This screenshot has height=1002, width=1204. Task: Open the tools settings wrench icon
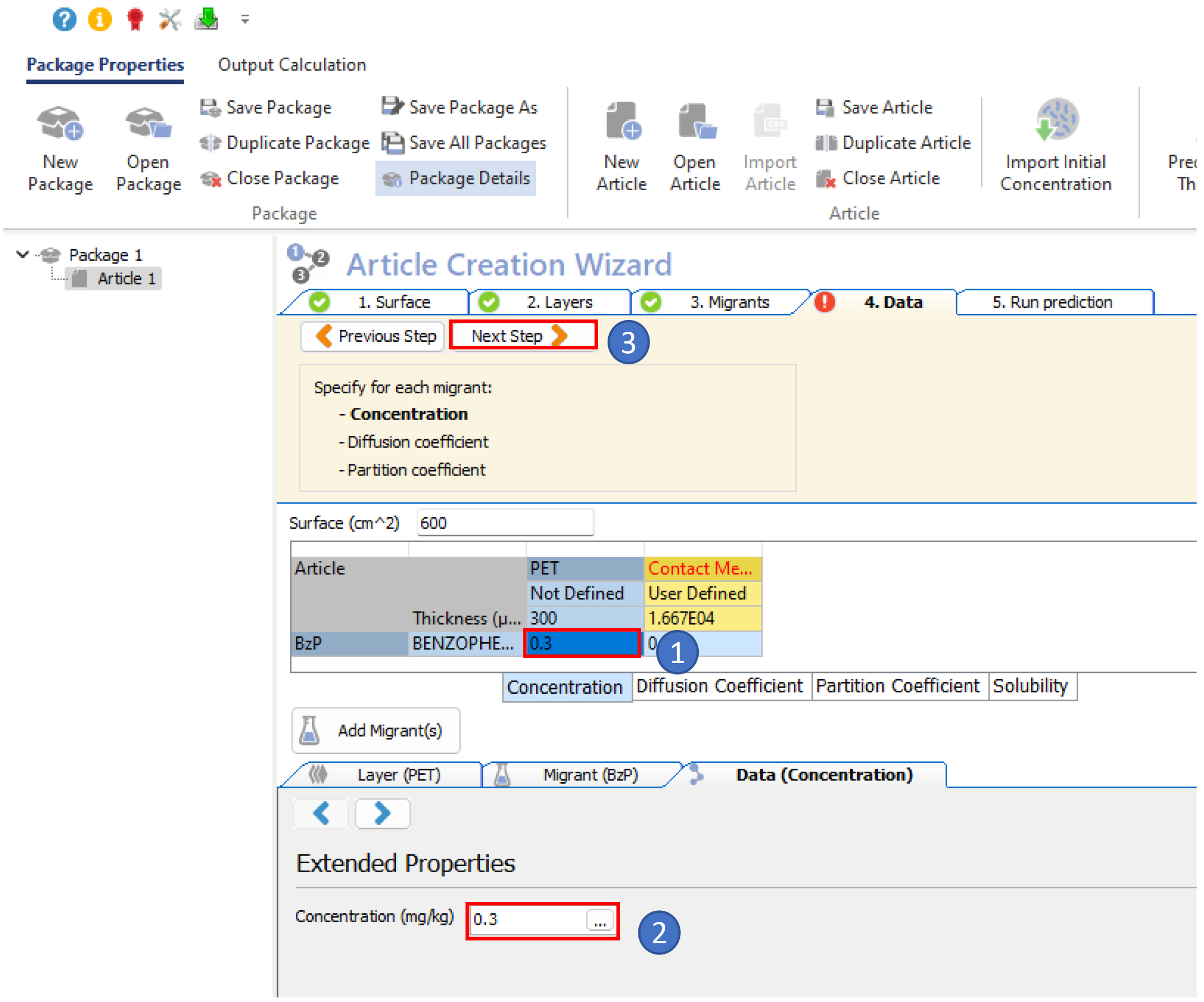(x=170, y=20)
